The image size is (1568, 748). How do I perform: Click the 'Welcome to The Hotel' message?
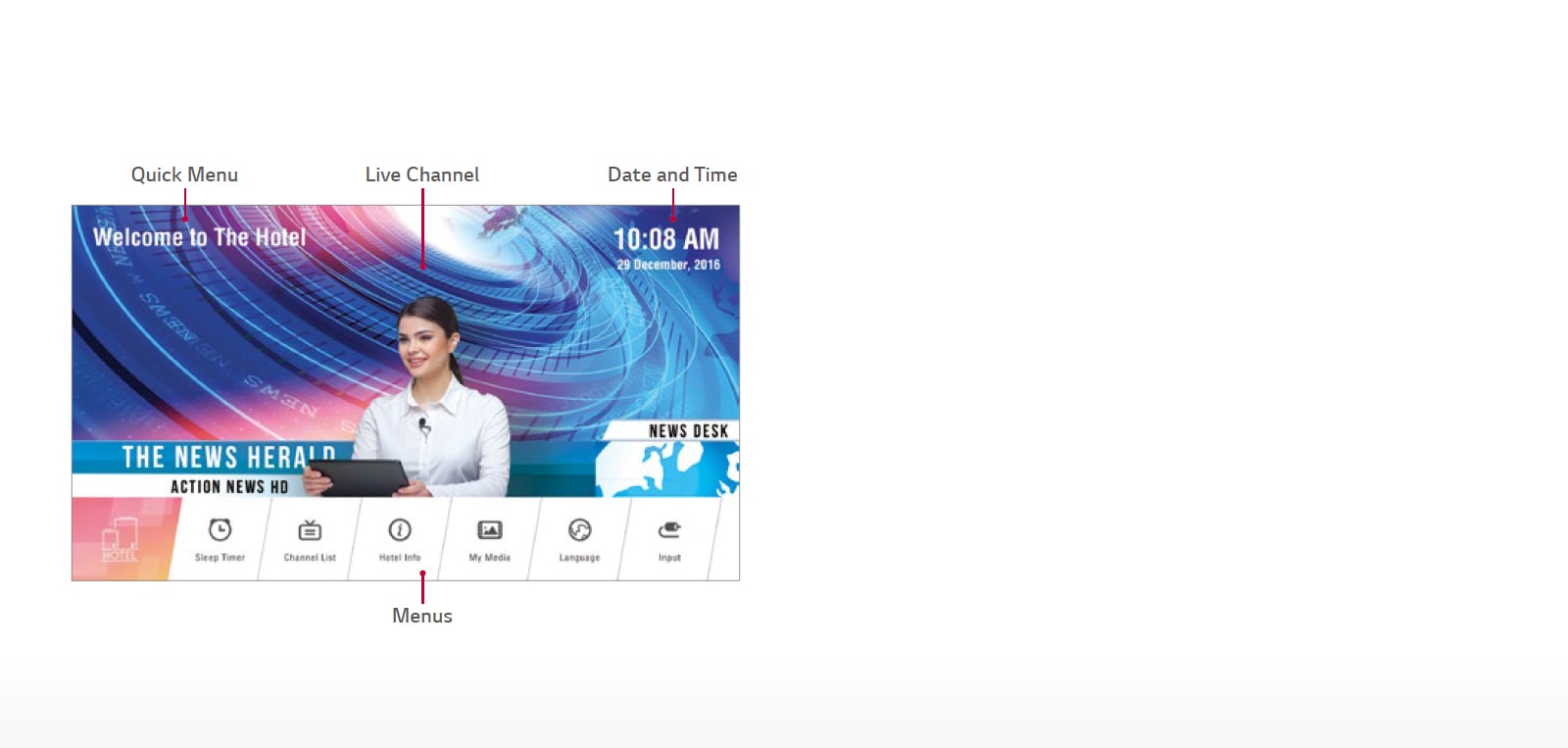(x=199, y=237)
